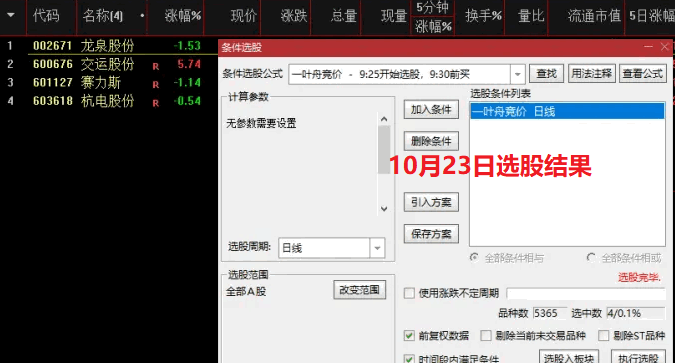The width and height of the screenshot is (675, 363).
Task: Enable 剔除ST品种 checkbox
Action: 604,335
